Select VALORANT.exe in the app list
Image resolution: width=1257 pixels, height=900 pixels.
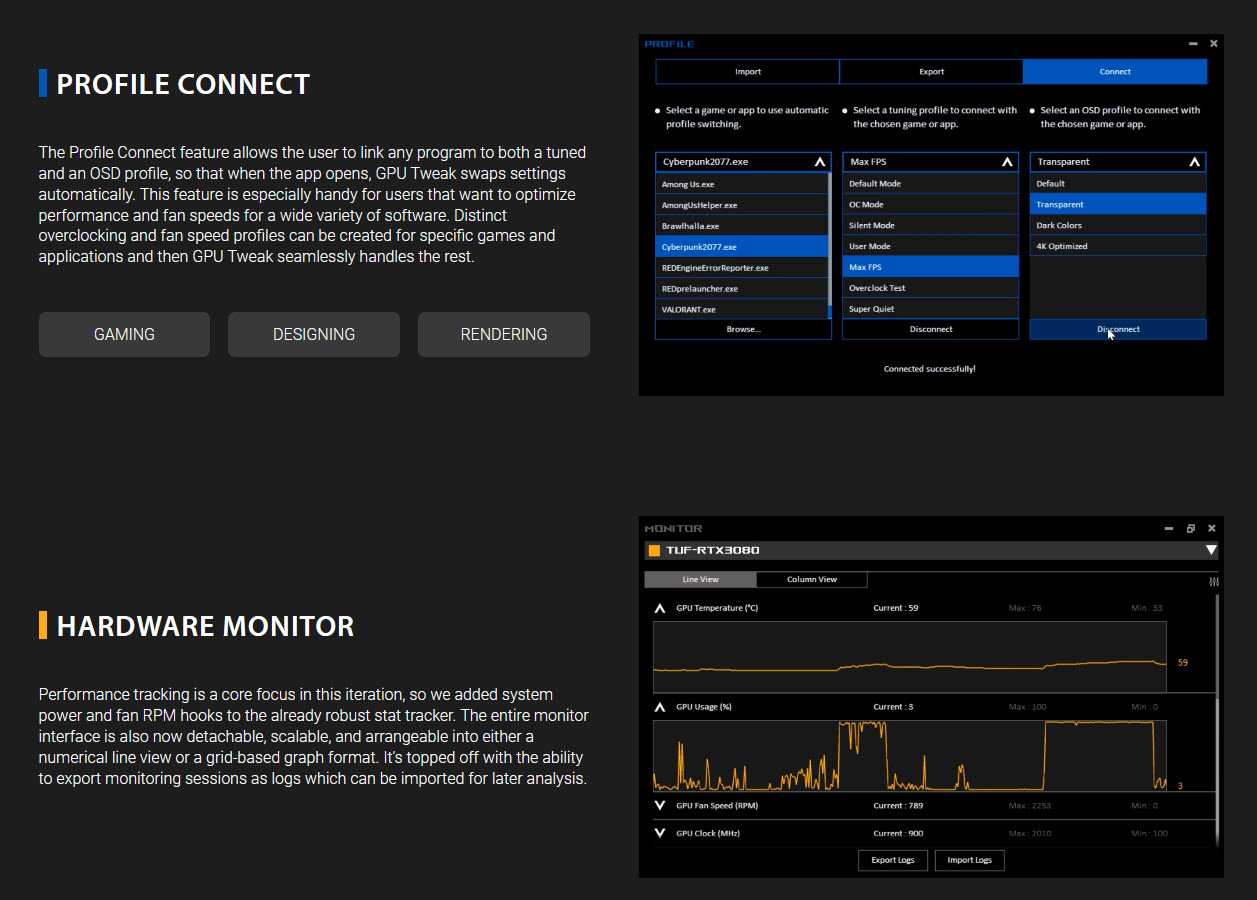(x=742, y=310)
